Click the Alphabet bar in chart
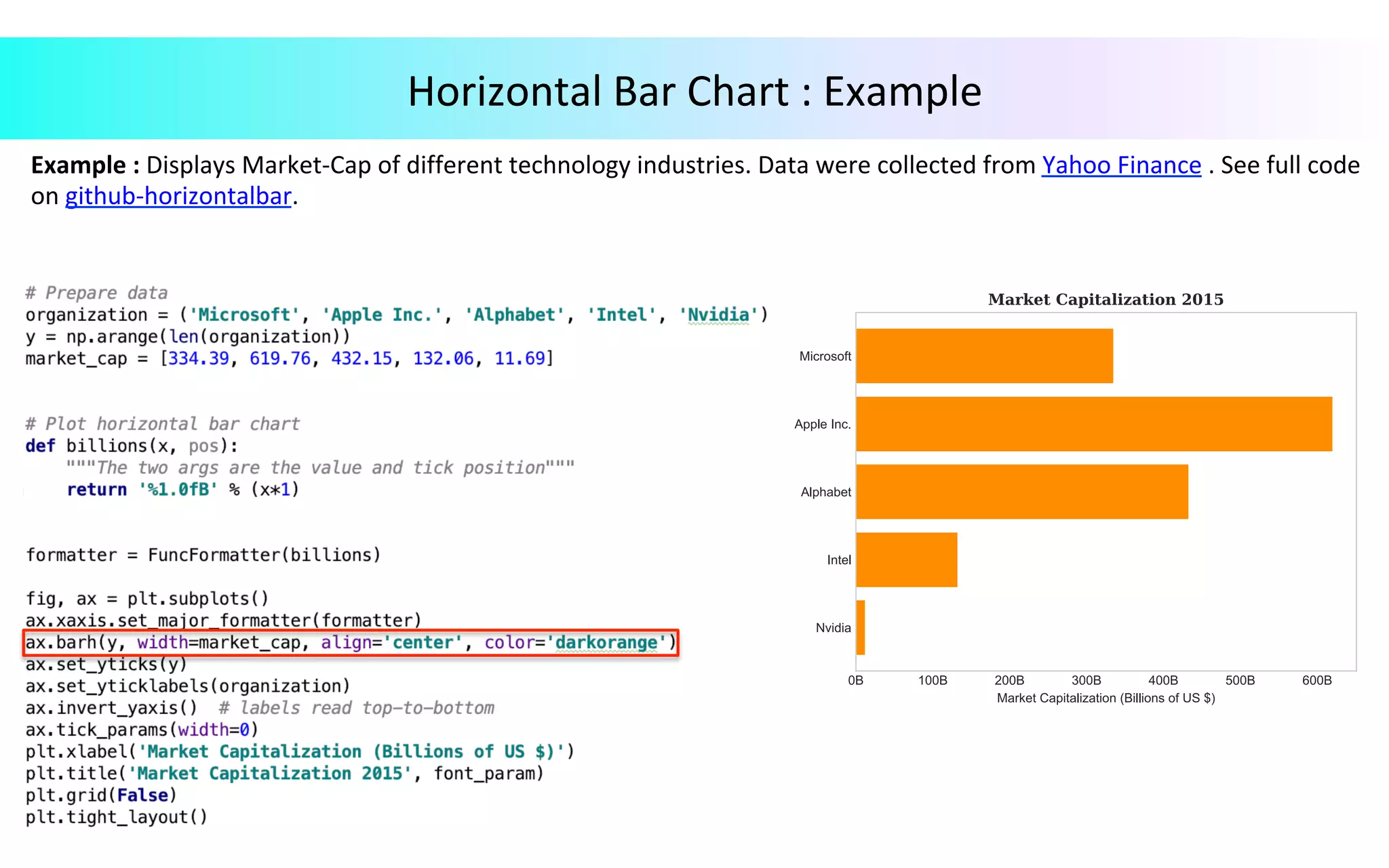1389x868 pixels. [x=1021, y=492]
